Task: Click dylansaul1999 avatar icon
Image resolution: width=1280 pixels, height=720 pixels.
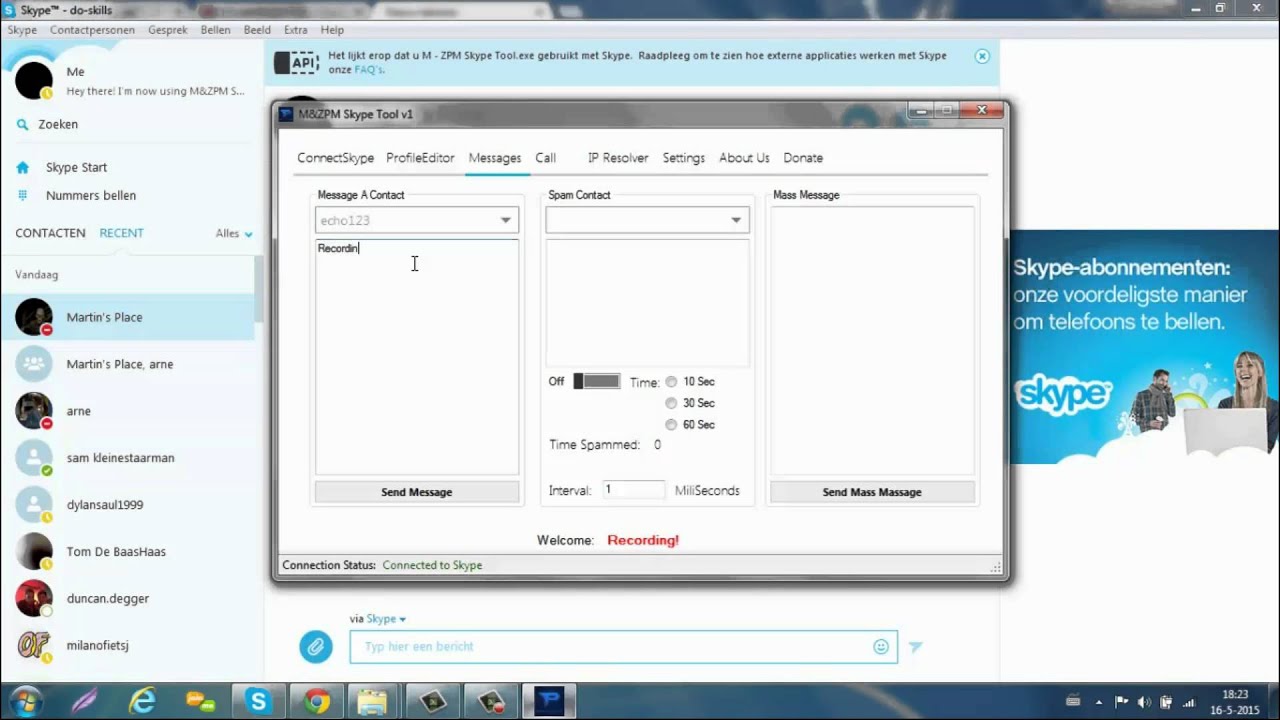Action: (x=34, y=505)
